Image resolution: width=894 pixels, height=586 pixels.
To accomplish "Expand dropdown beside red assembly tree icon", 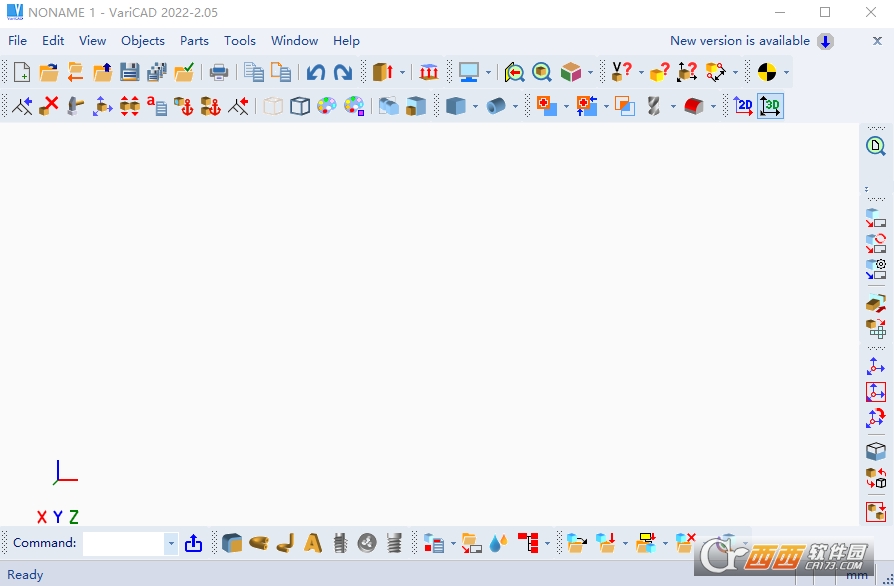I will point(547,544).
